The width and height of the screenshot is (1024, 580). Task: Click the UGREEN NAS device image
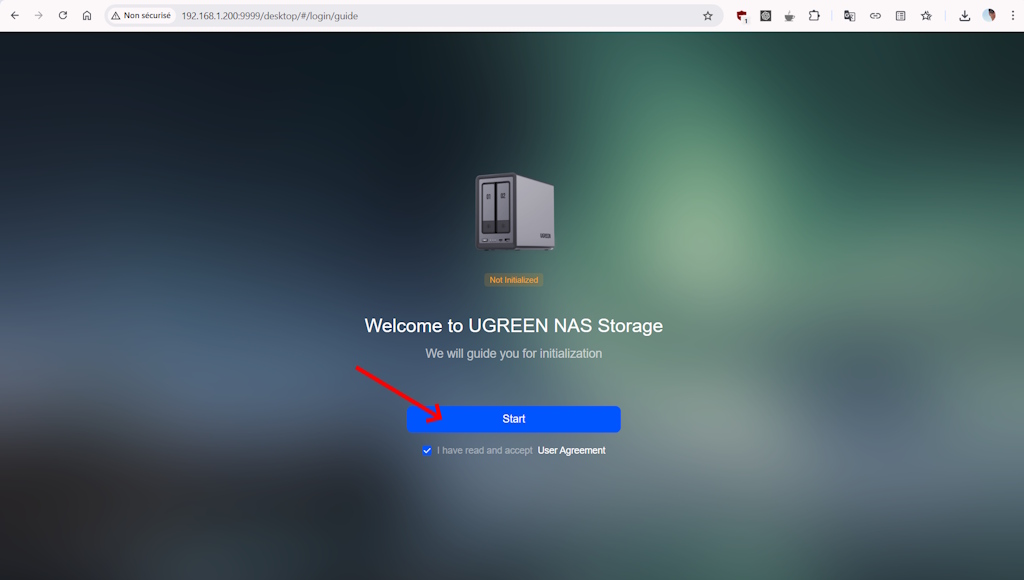[x=515, y=212]
